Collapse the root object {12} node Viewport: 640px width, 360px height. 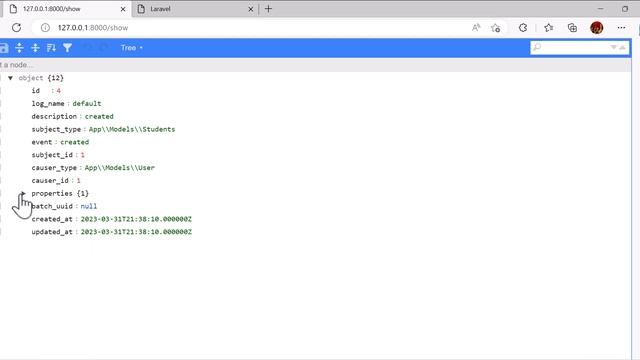tap(11, 78)
